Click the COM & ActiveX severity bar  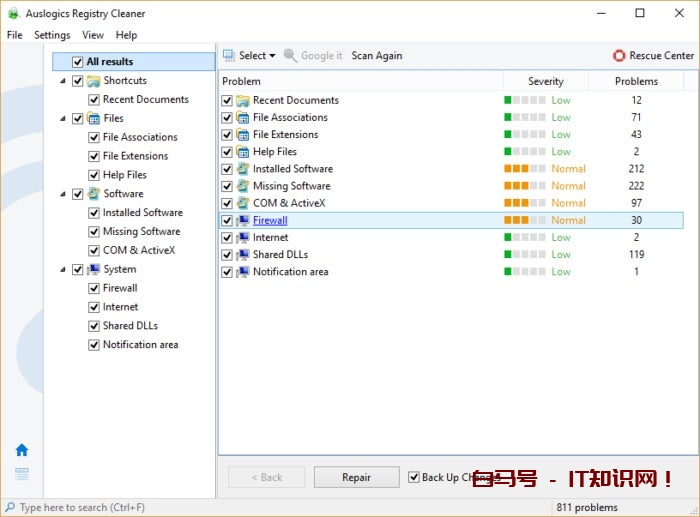525,203
